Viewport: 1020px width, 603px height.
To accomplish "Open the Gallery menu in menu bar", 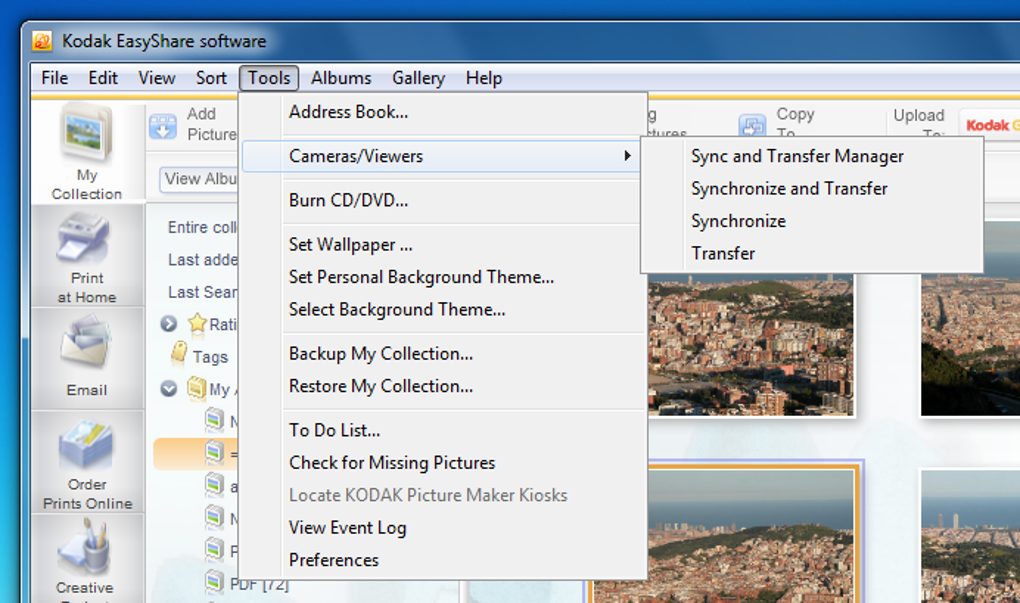I will (x=418, y=78).
